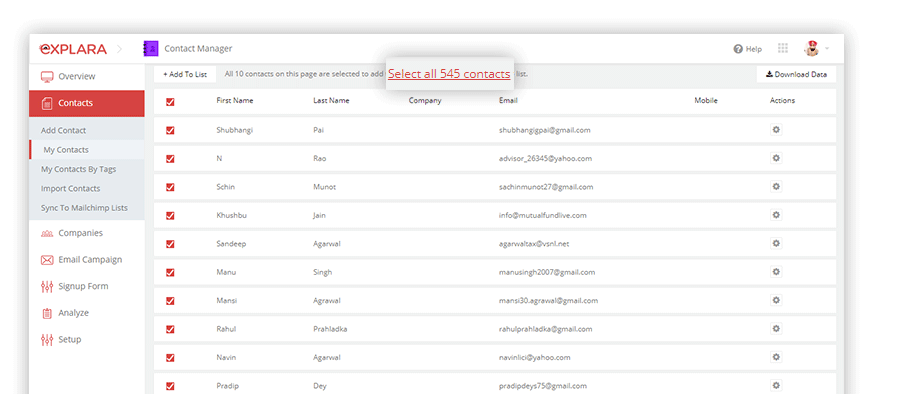This screenshot has width=900, height=405.
Task: Open the Signup Form sidebar section
Action: pos(87,286)
